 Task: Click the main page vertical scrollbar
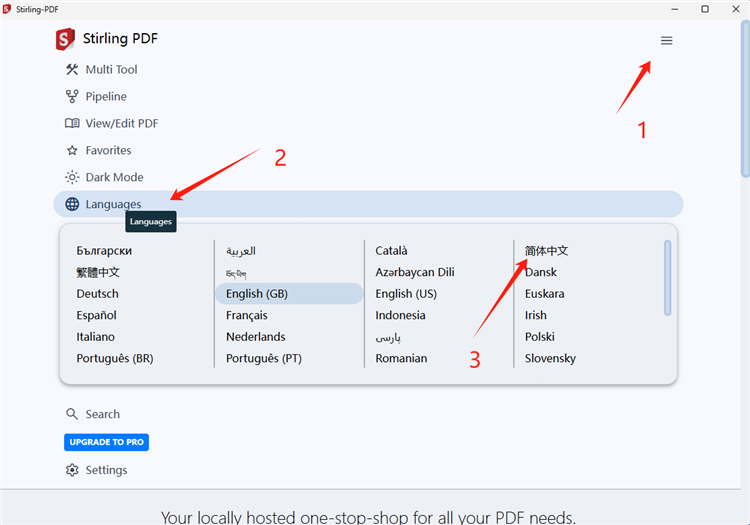coord(745,99)
